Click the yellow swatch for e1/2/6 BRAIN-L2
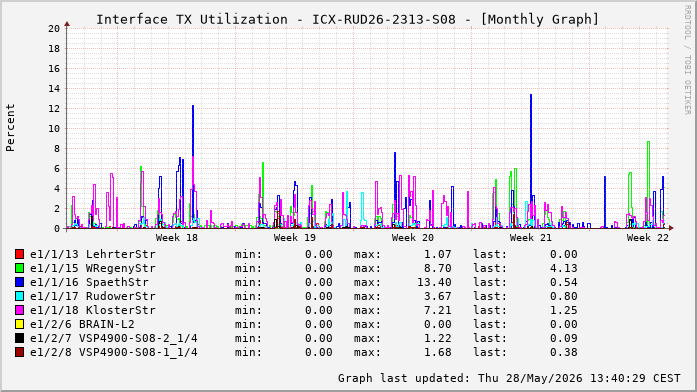The image size is (697, 392). (x=19, y=324)
